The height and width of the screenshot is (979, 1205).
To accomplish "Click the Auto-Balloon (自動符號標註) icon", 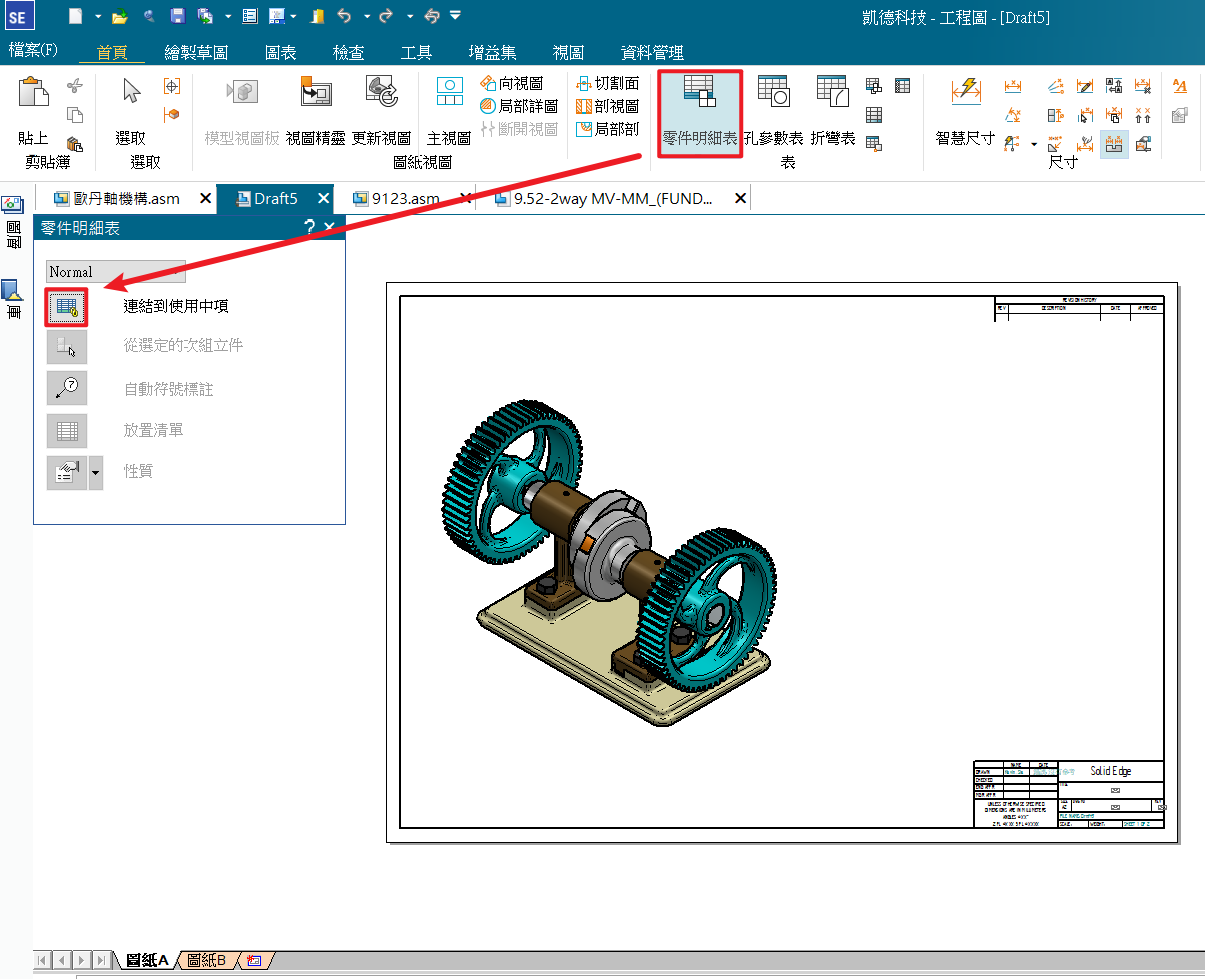I will point(66,388).
